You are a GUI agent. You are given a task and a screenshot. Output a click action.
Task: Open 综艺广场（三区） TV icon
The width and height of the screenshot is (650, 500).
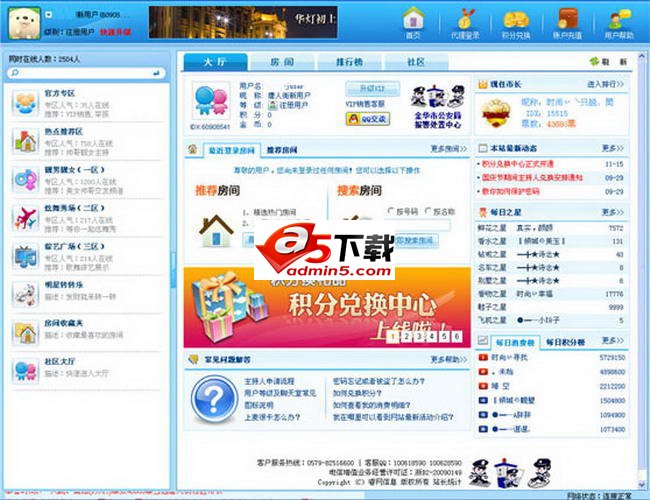(25, 257)
